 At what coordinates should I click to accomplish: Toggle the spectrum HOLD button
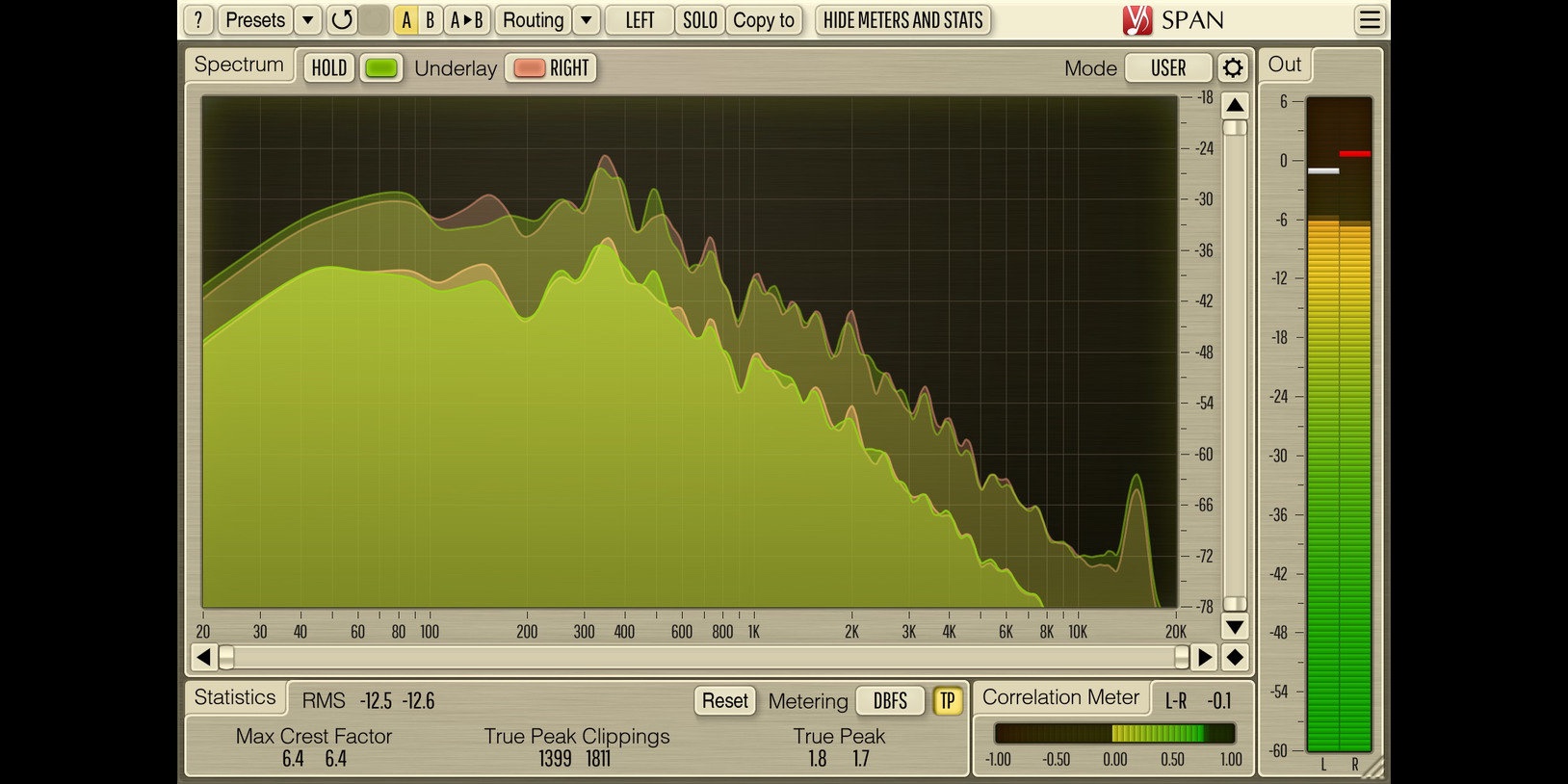point(328,68)
